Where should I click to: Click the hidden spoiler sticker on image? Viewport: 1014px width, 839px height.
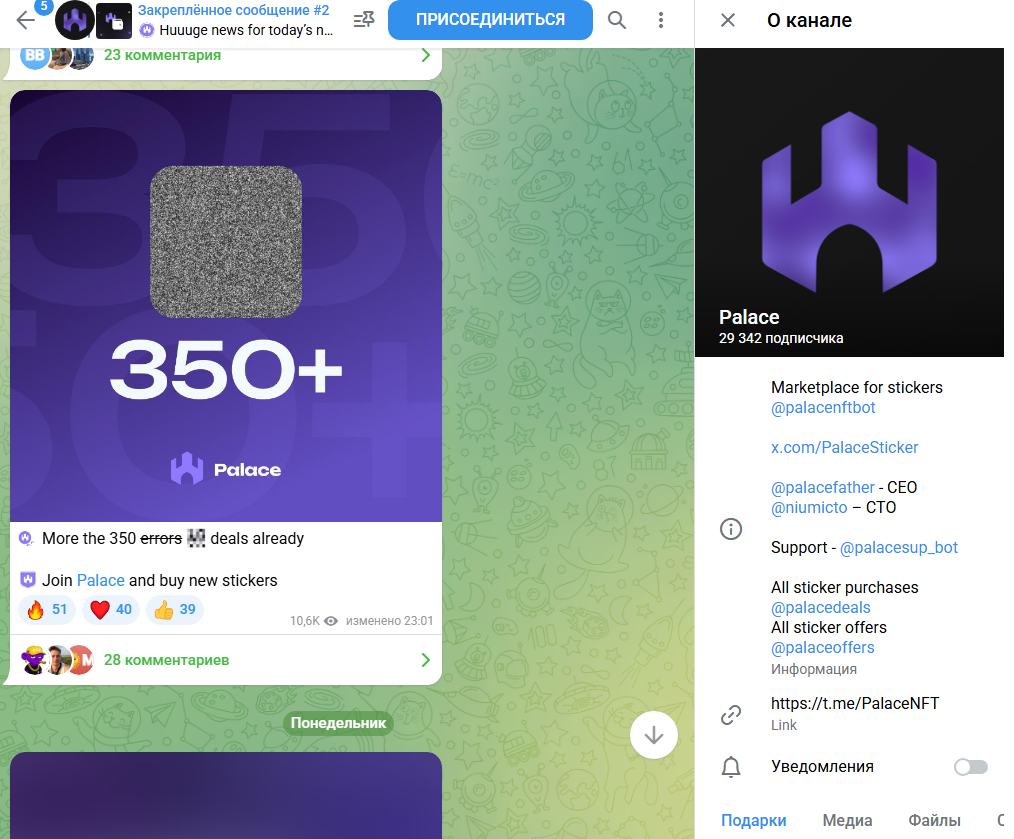pos(226,242)
